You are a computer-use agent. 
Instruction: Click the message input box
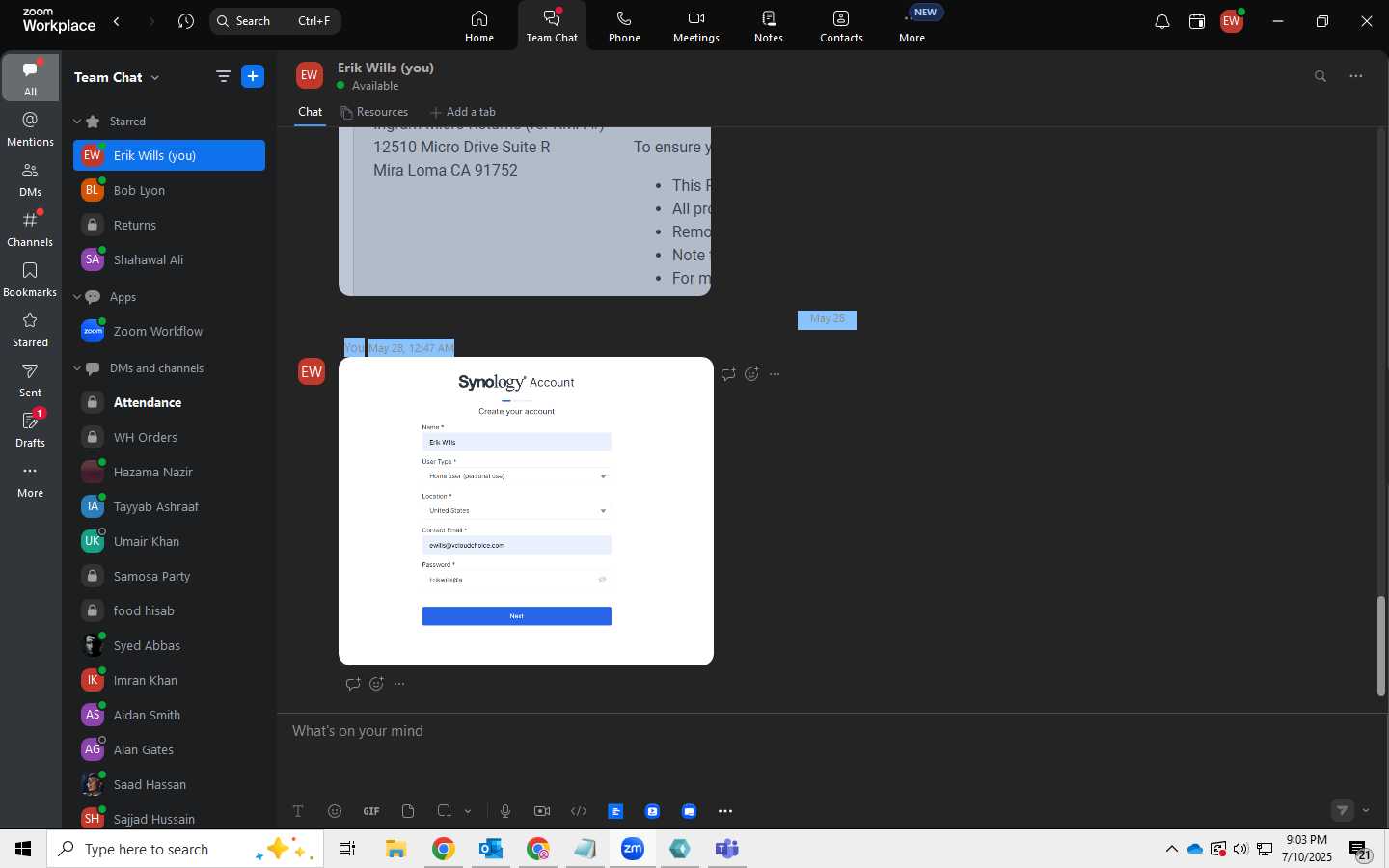point(830,731)
